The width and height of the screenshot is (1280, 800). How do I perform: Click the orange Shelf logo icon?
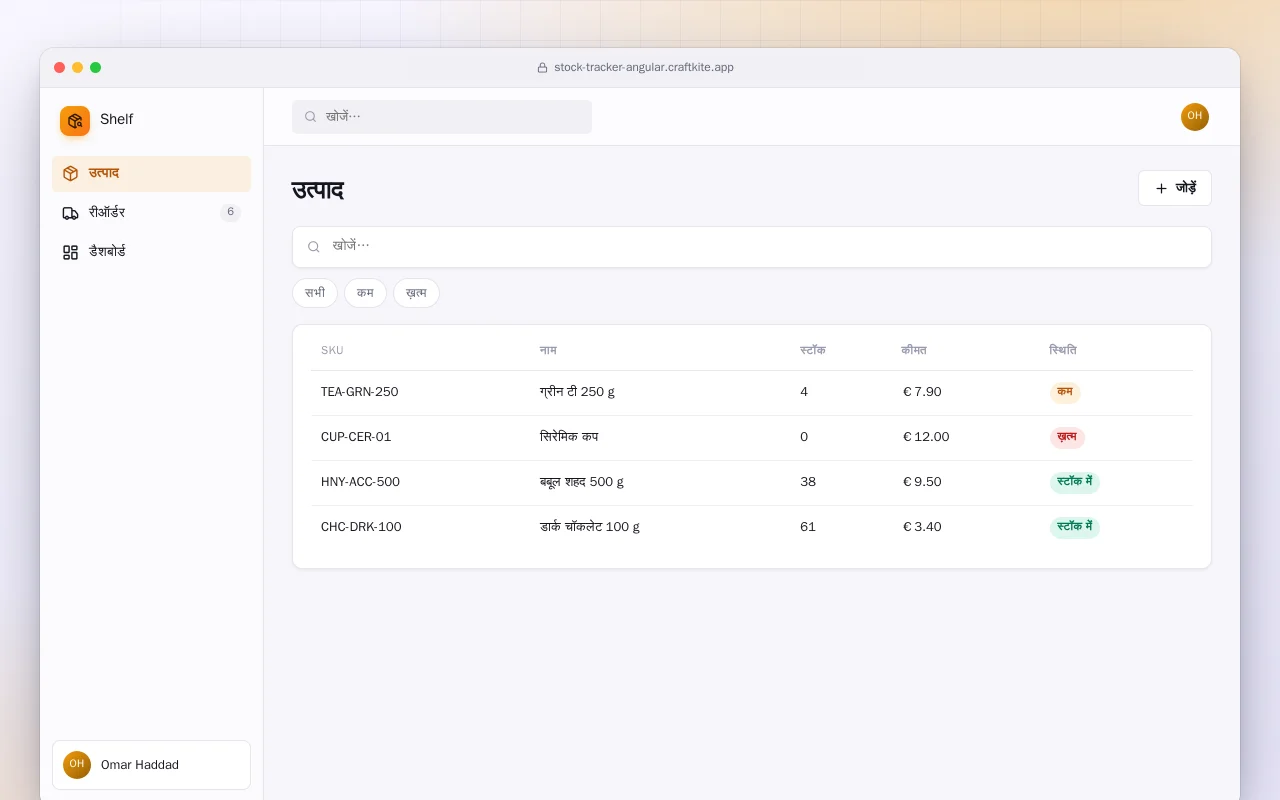point(75,121)
